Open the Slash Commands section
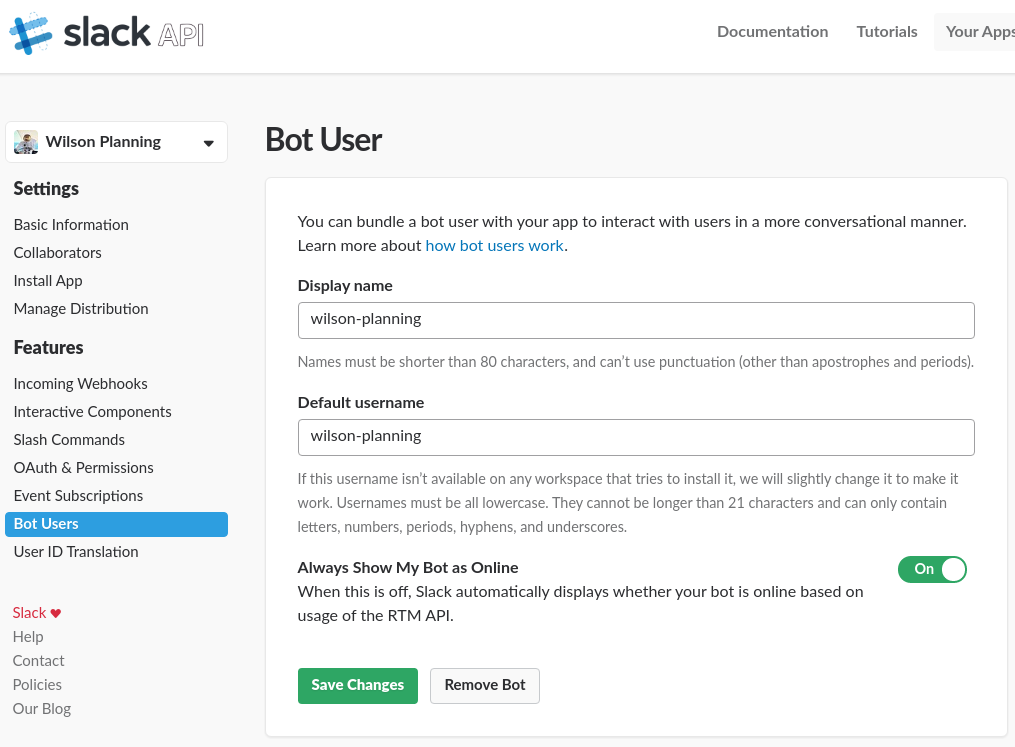Image resolution: width=1015 pixels, height=747 pixels. pos(69,440)
